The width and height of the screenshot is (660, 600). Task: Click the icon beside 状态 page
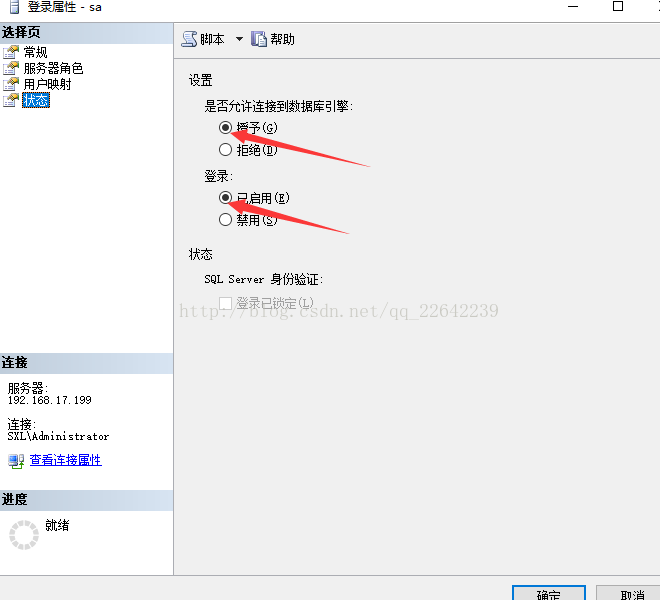(x=11, y=100)
